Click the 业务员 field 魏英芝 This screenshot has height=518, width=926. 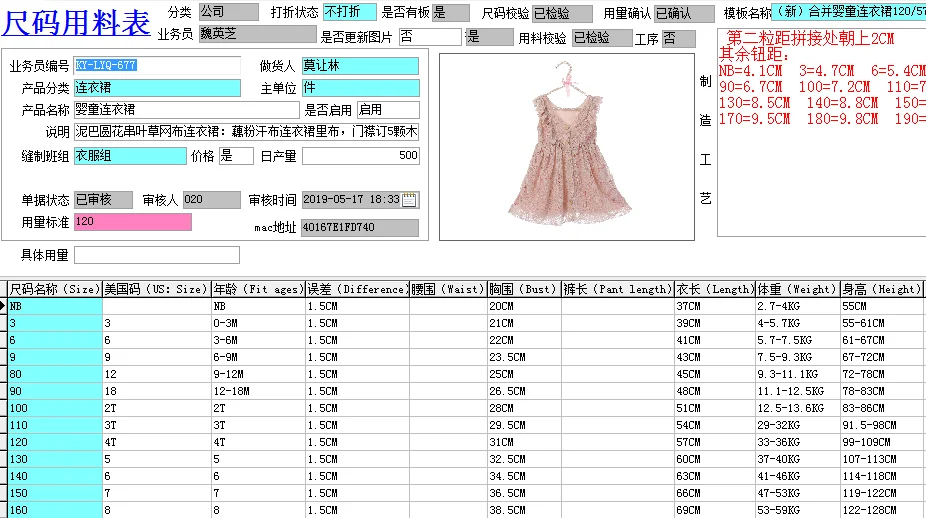[x=257, y=34]
